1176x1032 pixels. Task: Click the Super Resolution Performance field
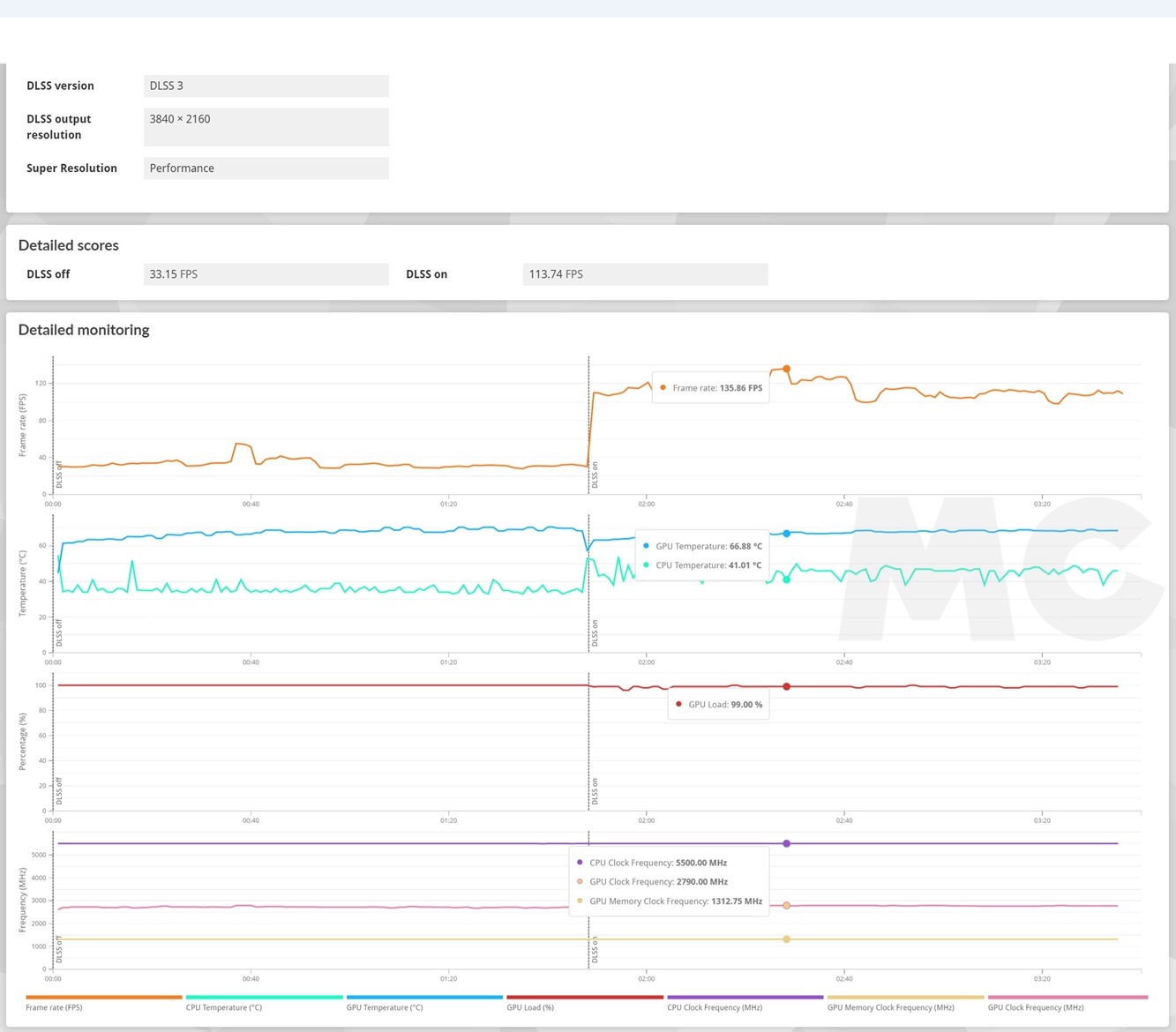pos(266,168)
